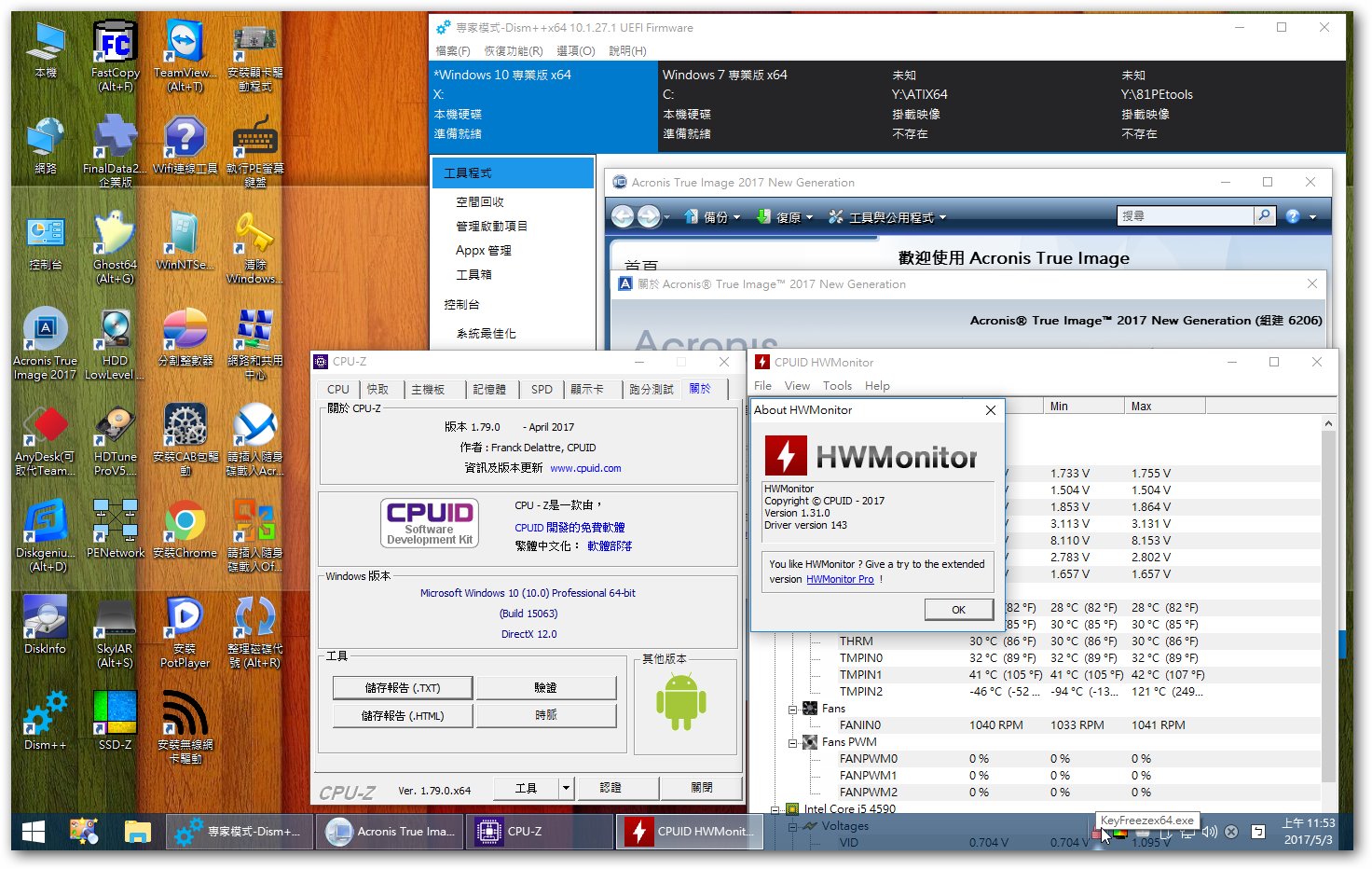Open the CPU-Z 工具 dropdown arrow
The width and height of the screenshot is (1372, 869).
[566, 788]
